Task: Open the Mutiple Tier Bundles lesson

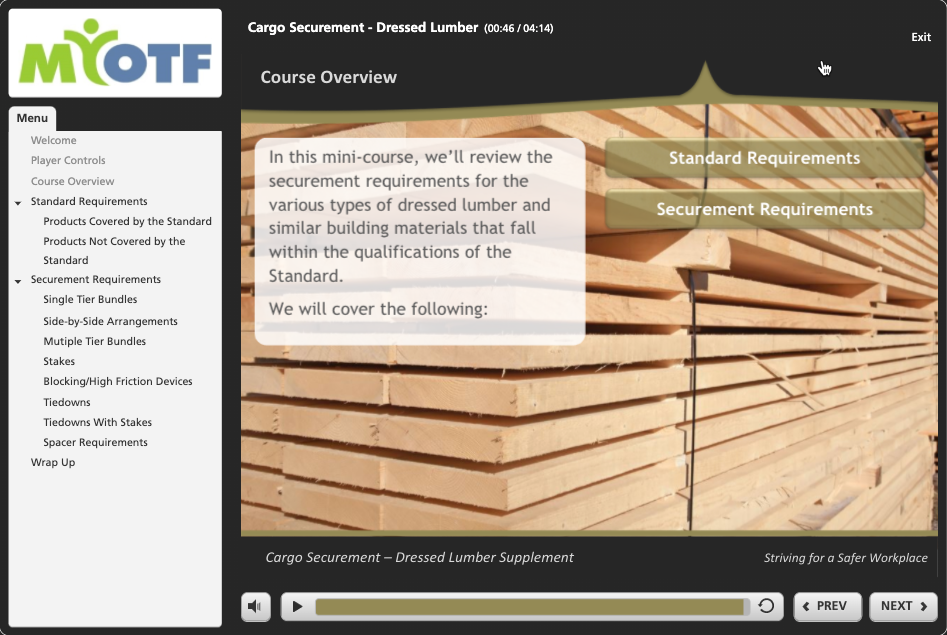Action: [x=95, y=341]
